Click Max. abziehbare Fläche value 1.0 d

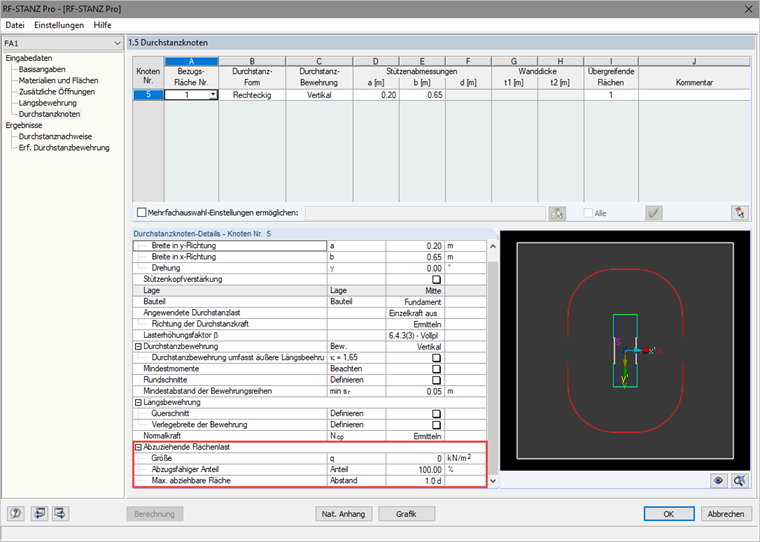415,480
